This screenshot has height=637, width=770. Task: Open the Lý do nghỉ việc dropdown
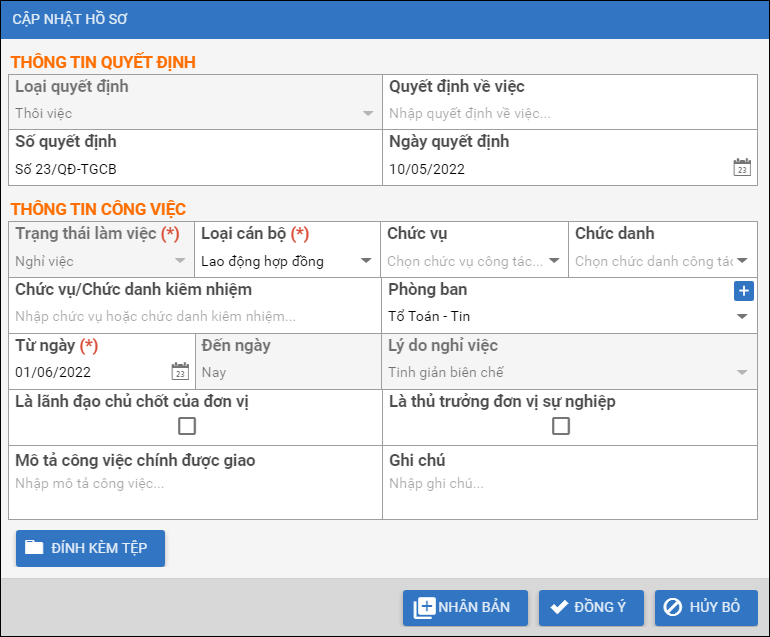click(x=742, y=373)
